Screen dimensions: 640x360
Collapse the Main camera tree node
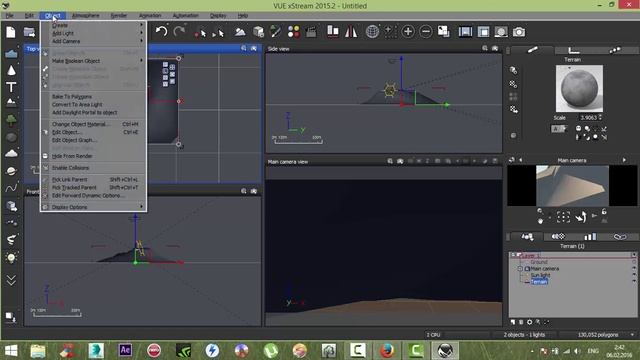point(520,269)
